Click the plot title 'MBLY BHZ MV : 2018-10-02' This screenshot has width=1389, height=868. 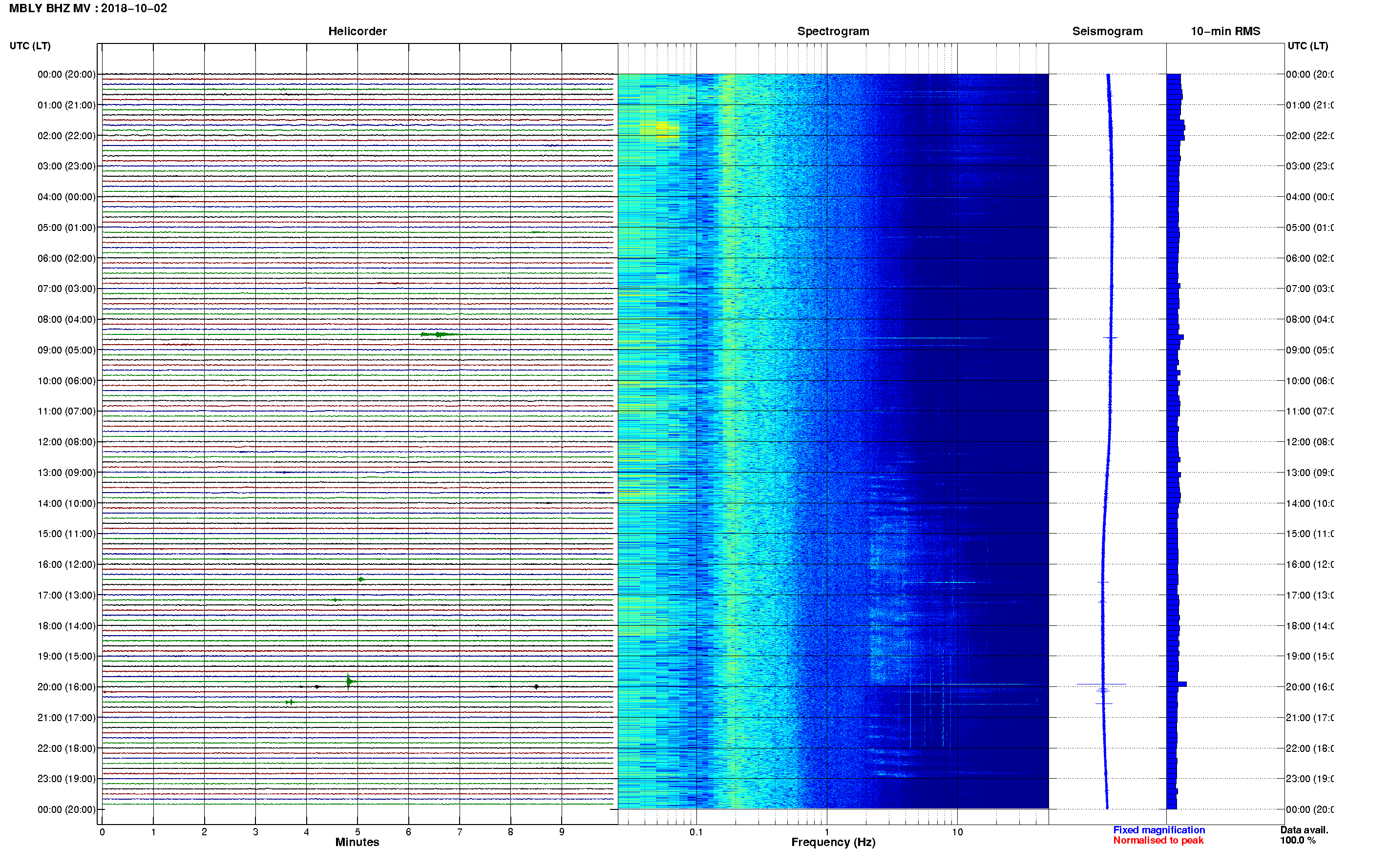point(88,9)
